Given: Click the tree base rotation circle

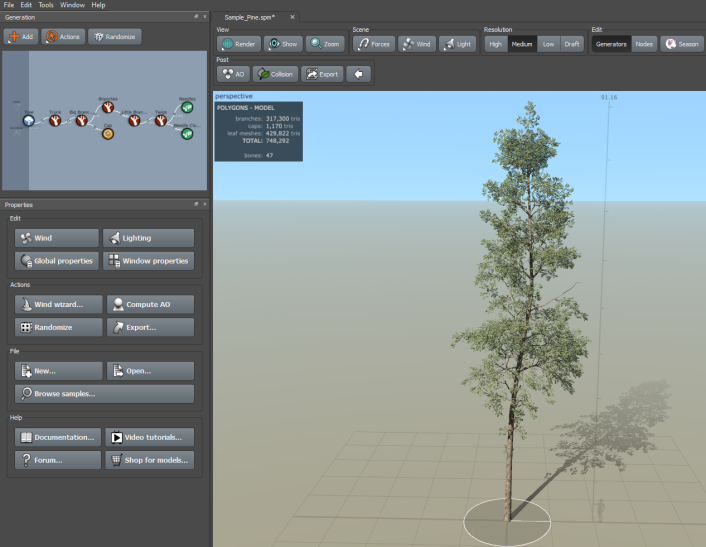Looking at the screenshot, I should (x=507, y=521).
